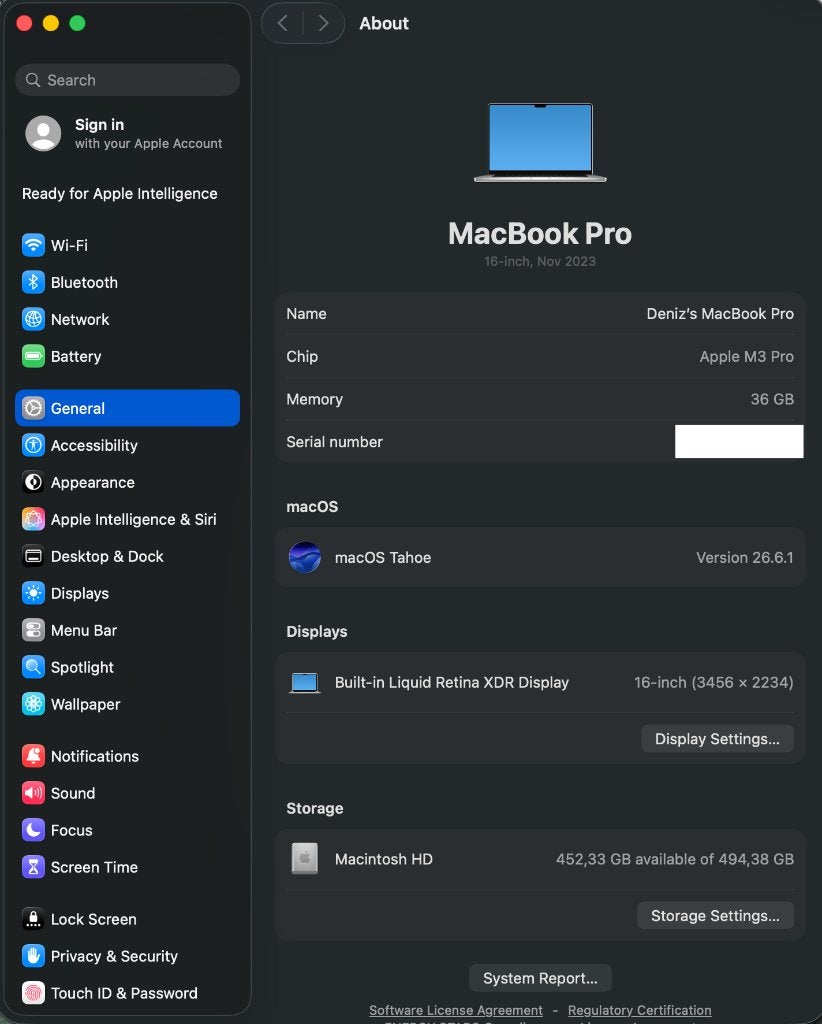Screen dimensions: 822x1024
Task: Click Sign in with your Apple Account
Action: pyautogui.click(x=128, y=133)
